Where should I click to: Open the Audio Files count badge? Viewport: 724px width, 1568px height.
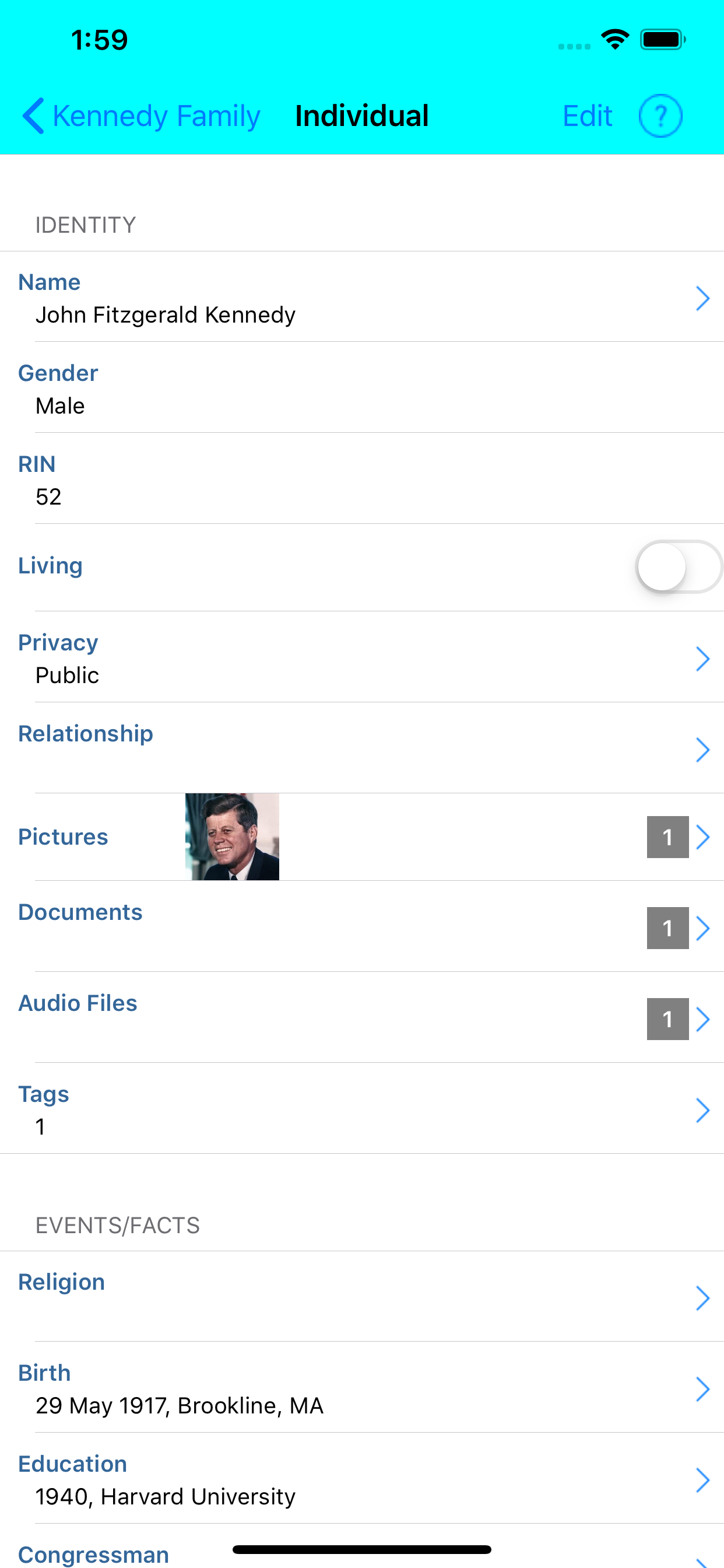667,1019
